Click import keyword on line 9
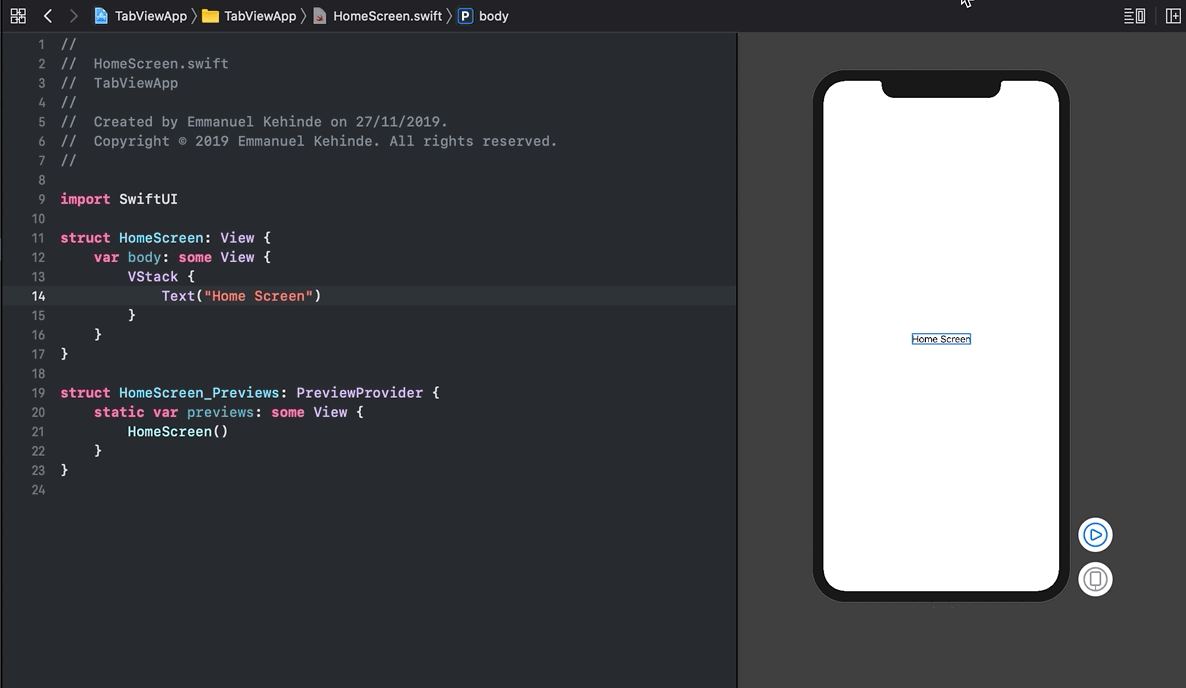Viewport: 1186px width, 688px height. (x=85, y=199)
